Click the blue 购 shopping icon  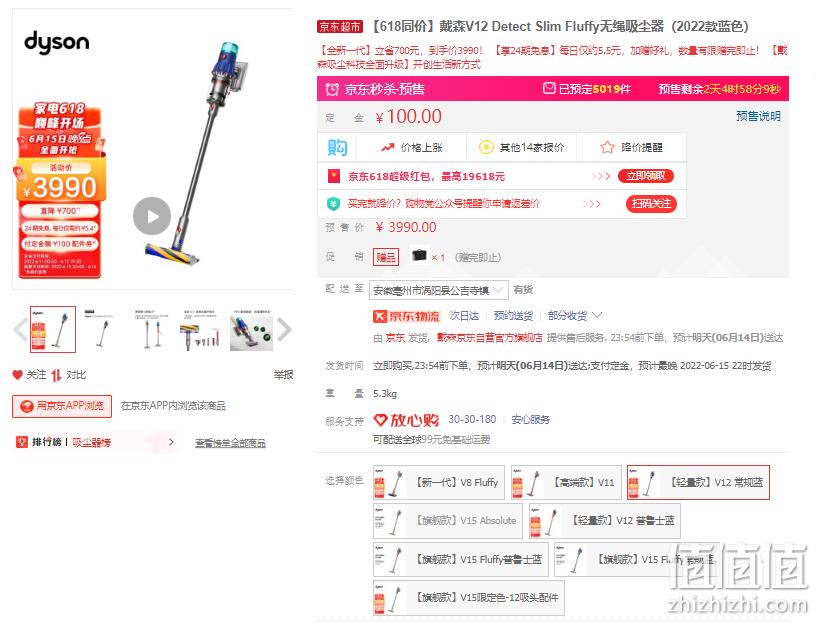tap(337, 148)
